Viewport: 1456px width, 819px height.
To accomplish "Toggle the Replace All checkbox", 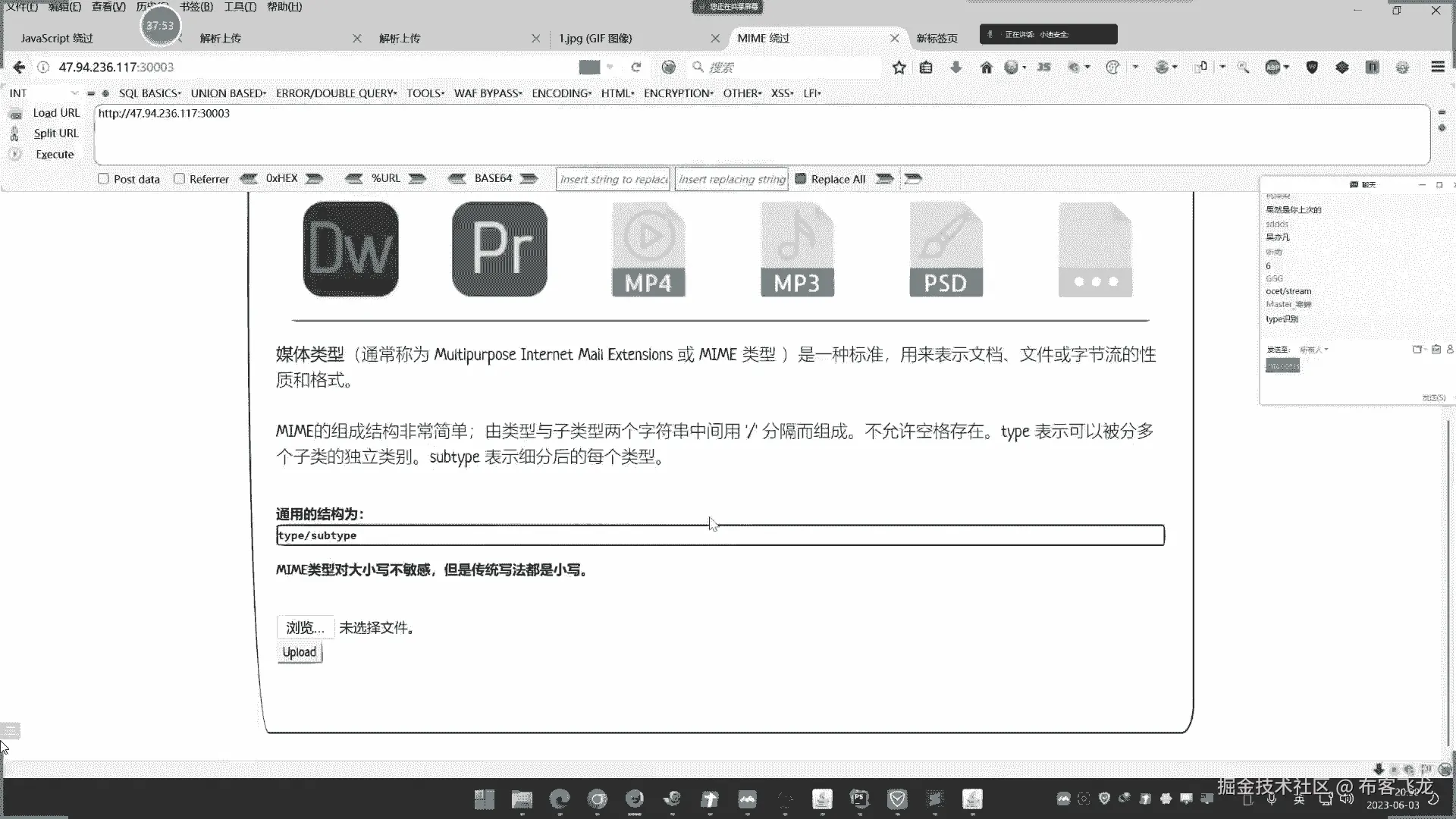I will 800,179.
